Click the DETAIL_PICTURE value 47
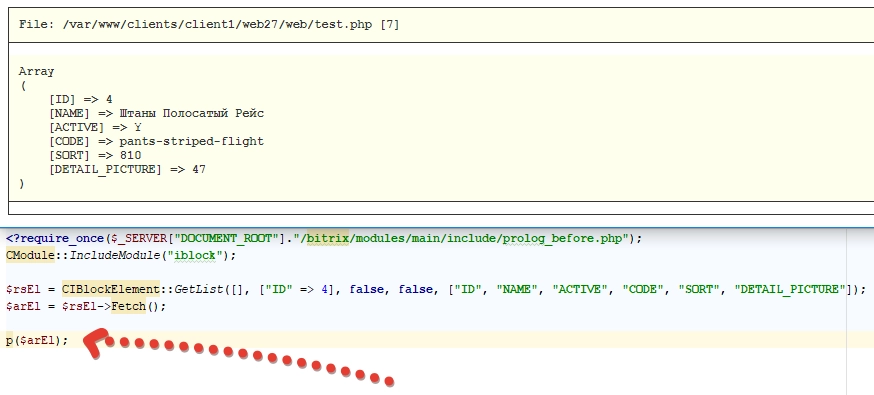Viewport: 874px width, 395px height. point(199,169)
